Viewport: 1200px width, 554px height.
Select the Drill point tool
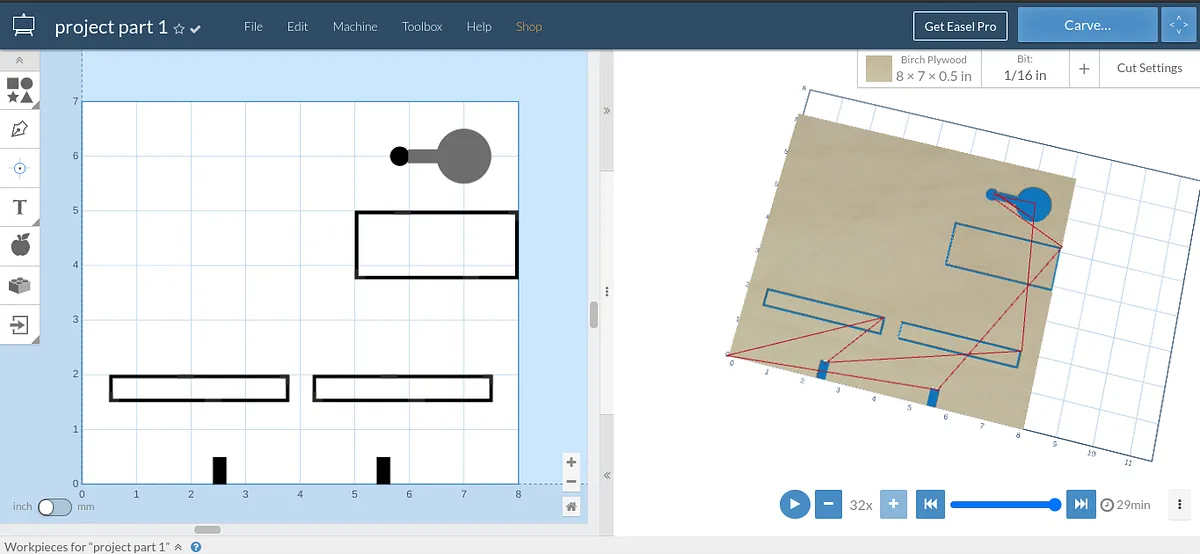point(20,168)
